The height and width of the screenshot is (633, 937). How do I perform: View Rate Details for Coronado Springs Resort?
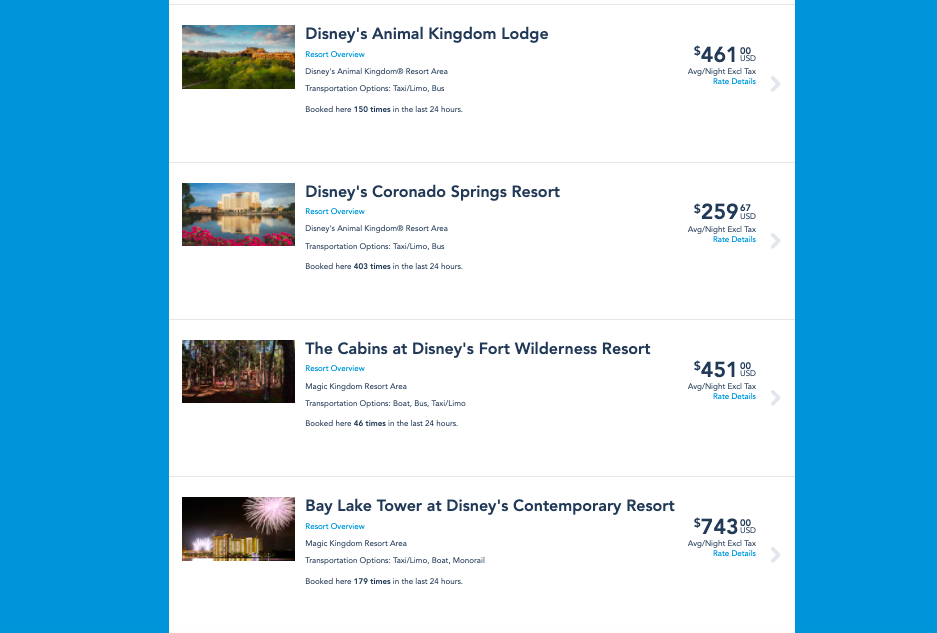pyautogui.click(x=734, y=240)
